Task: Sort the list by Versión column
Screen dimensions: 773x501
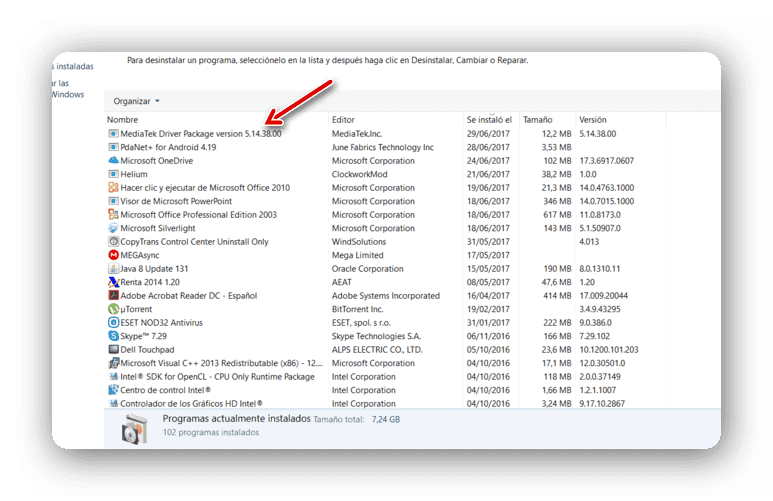Action: click(x=593, y=120)
